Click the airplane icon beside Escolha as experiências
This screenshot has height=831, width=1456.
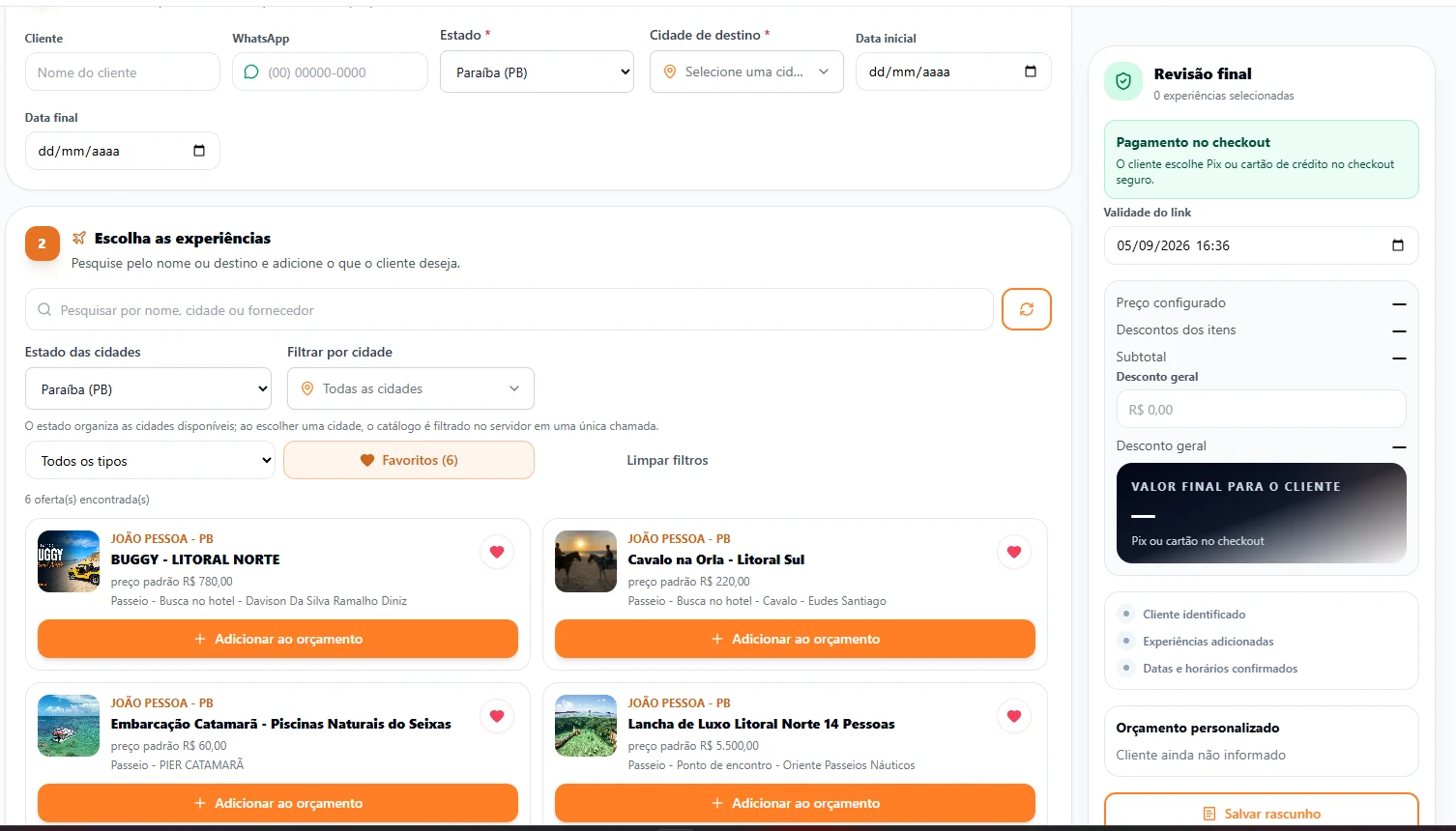click(79, 238)
